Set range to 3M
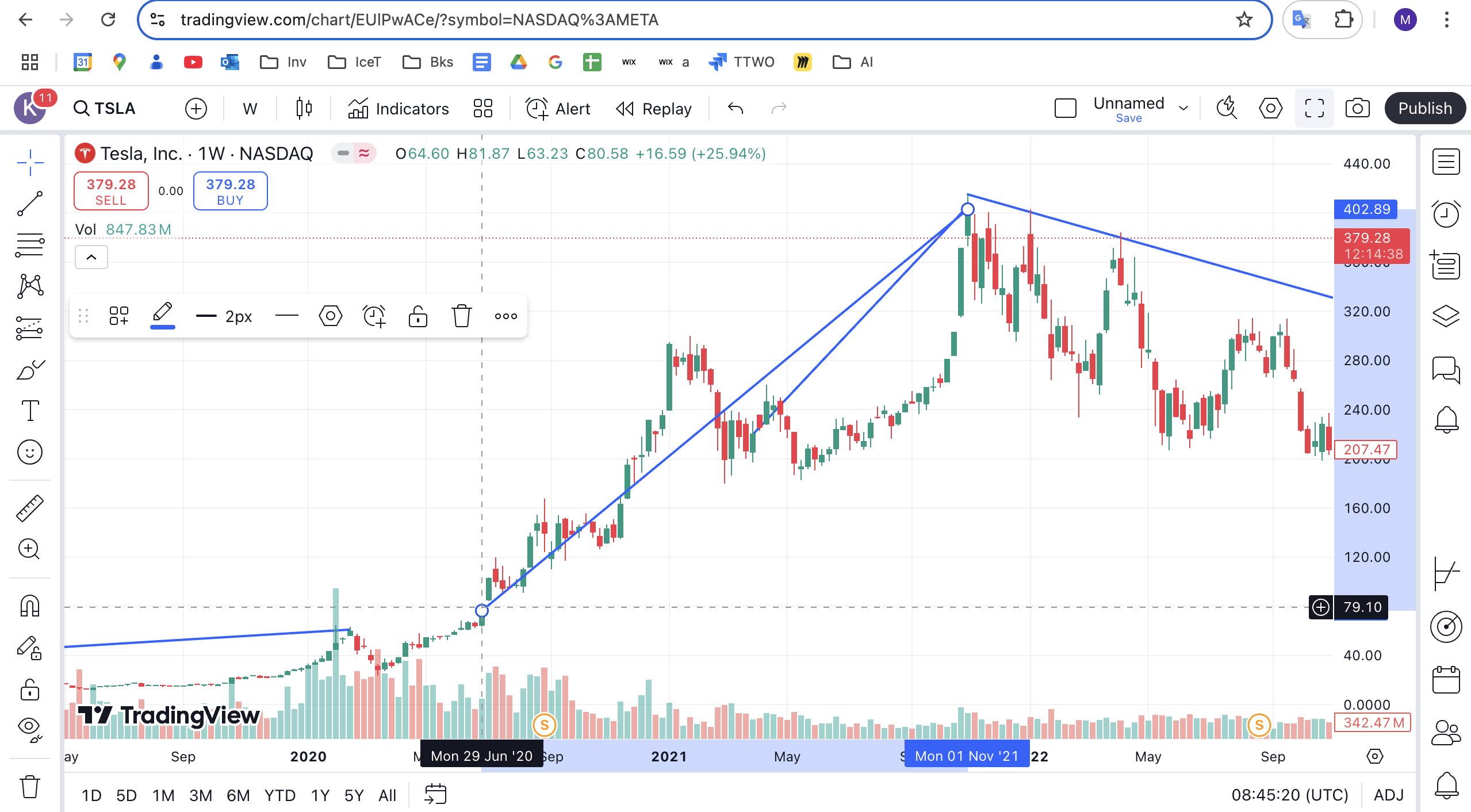 pos(201,795)
